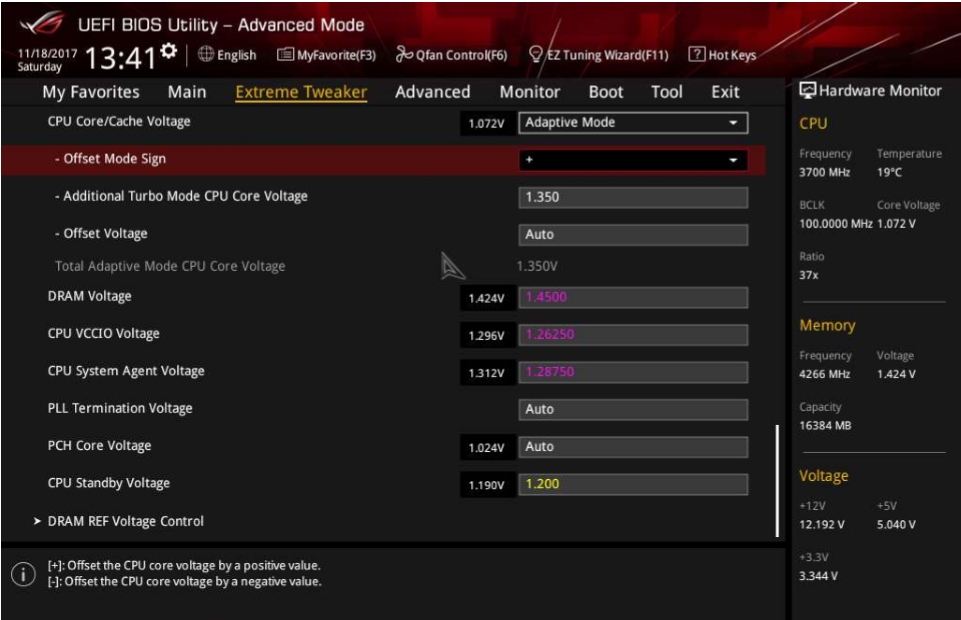The image size is (961, 620).
Task: Go to the Advanced tab
Action: coord(433,92)
